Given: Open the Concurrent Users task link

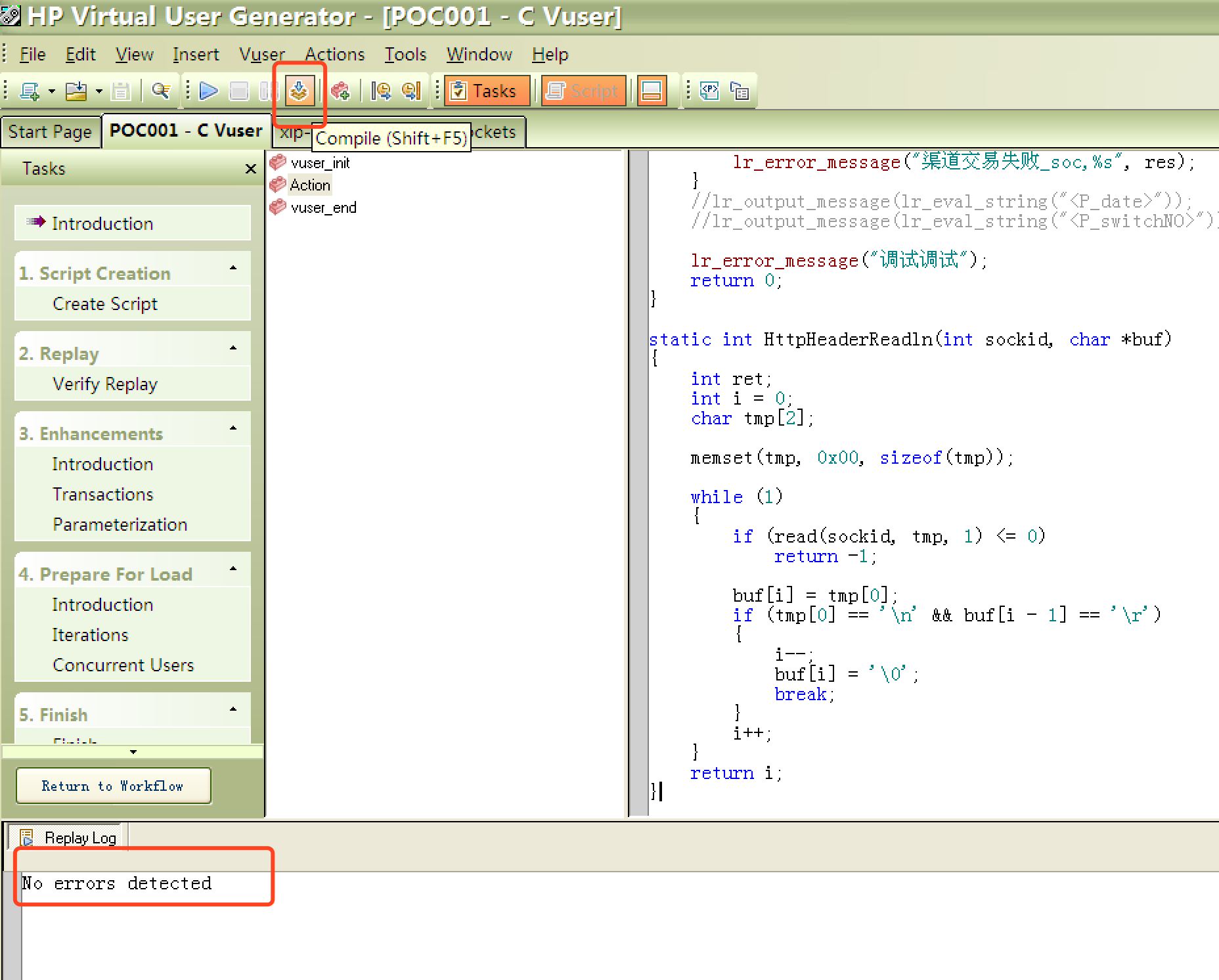Looking at the screenshot, I should [123, 665].
